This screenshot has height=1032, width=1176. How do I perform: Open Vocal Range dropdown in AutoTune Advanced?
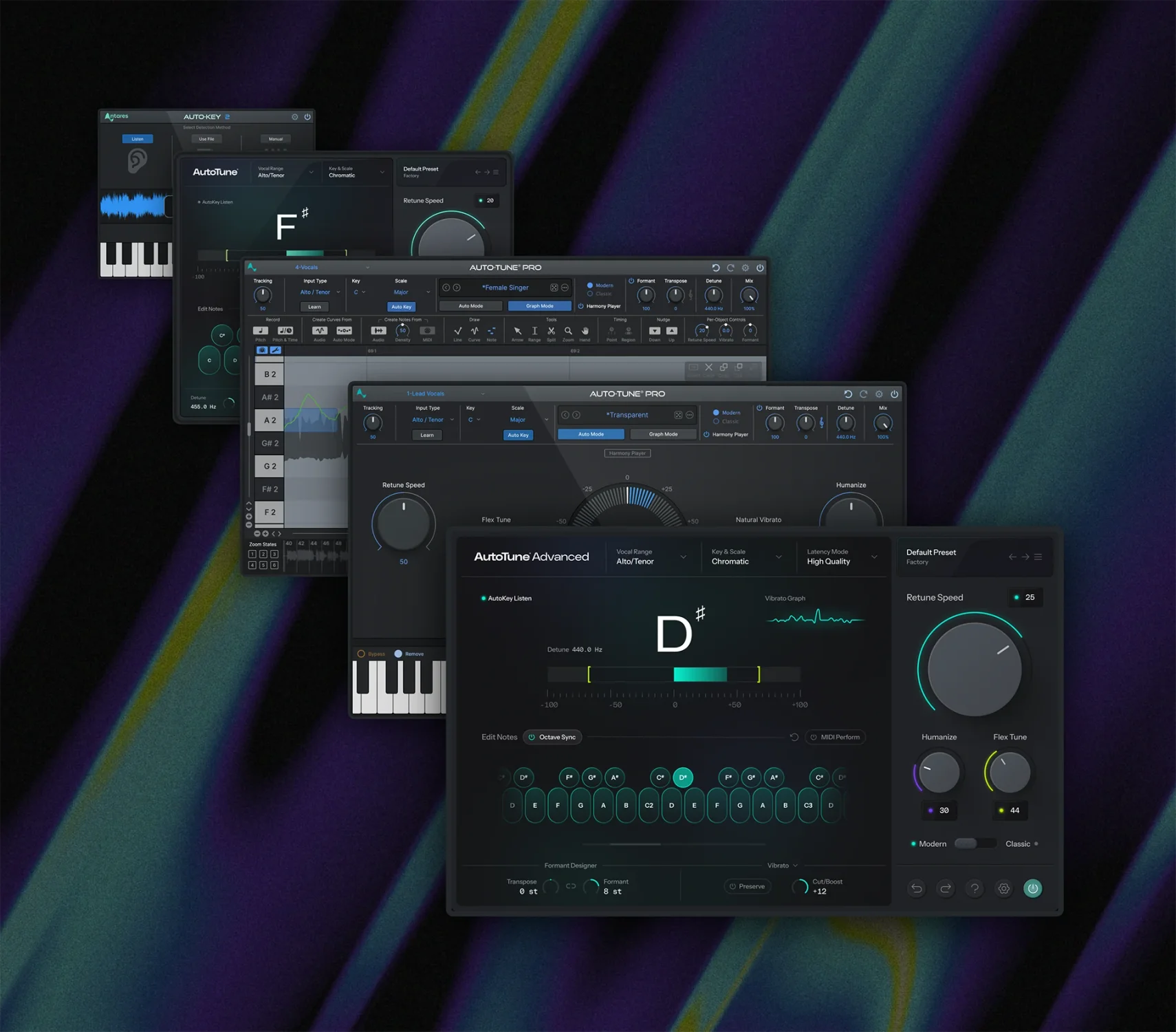pyautogui.click(x=651, y=557)
